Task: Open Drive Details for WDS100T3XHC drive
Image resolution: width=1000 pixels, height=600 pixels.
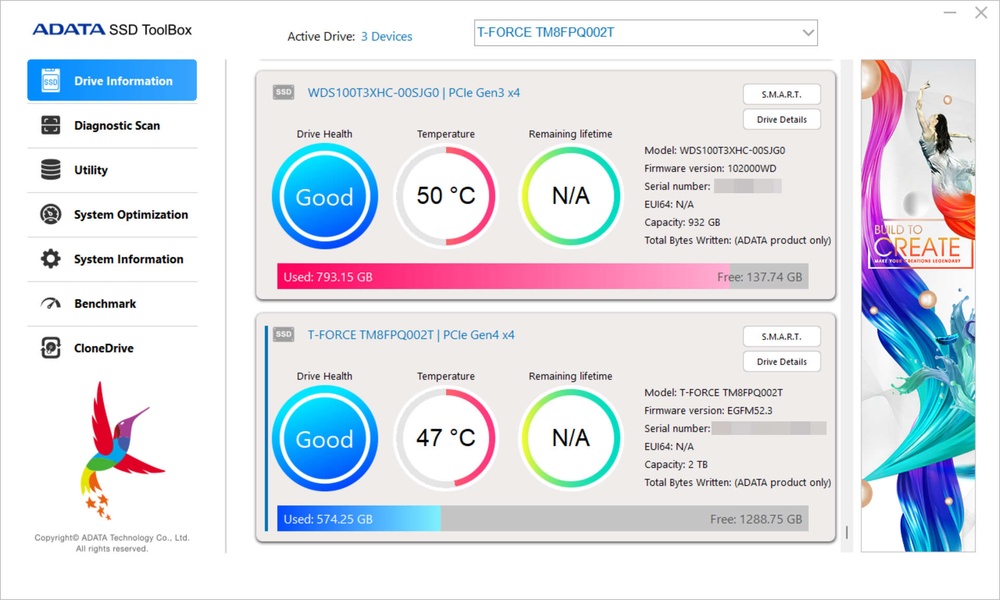Action: (781, 120)
